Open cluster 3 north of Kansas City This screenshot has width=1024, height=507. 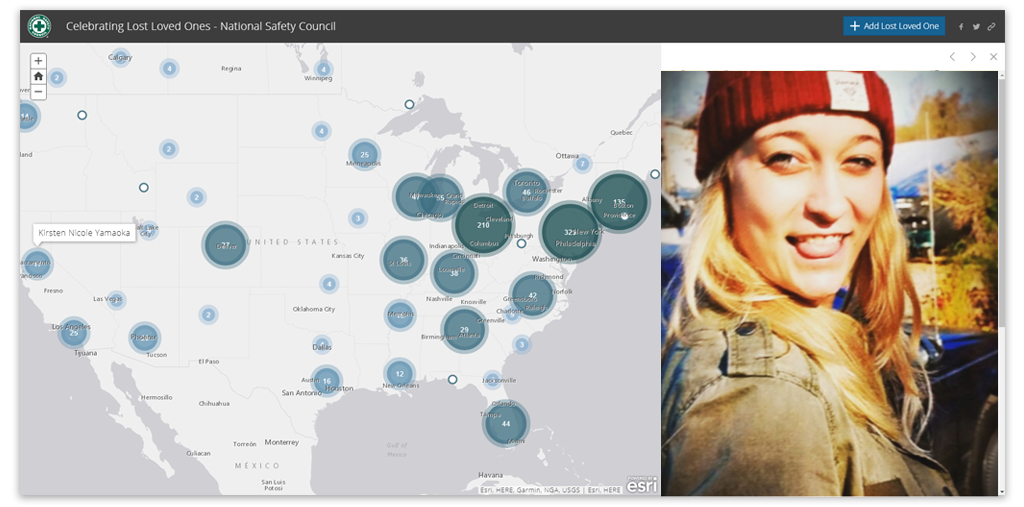pyautogui.click(x=357, y=218)
